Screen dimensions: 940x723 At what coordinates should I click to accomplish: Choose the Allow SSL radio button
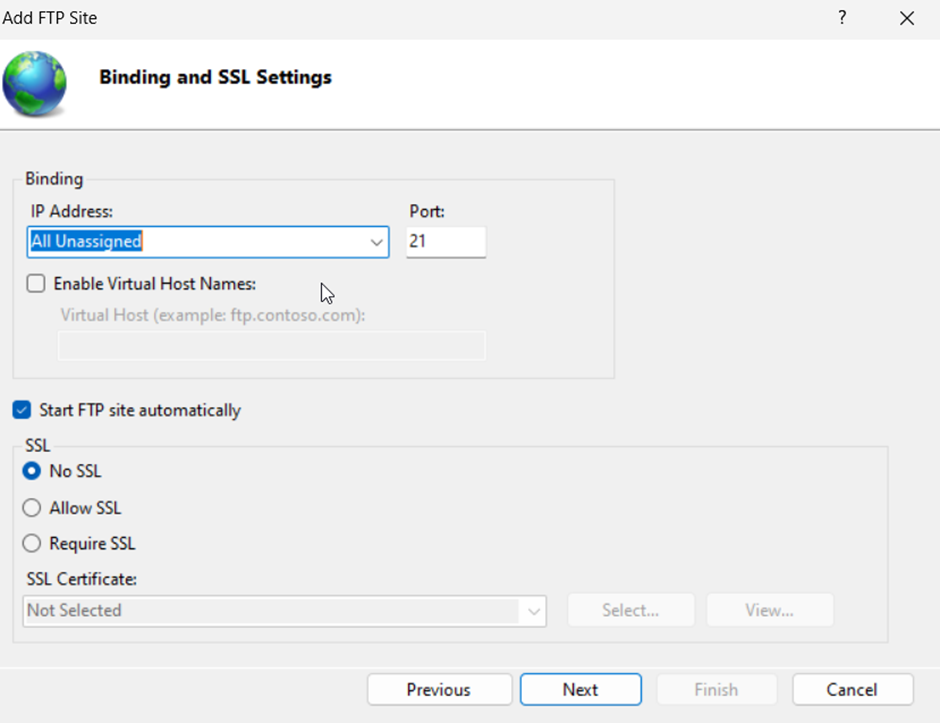(32, 508)
